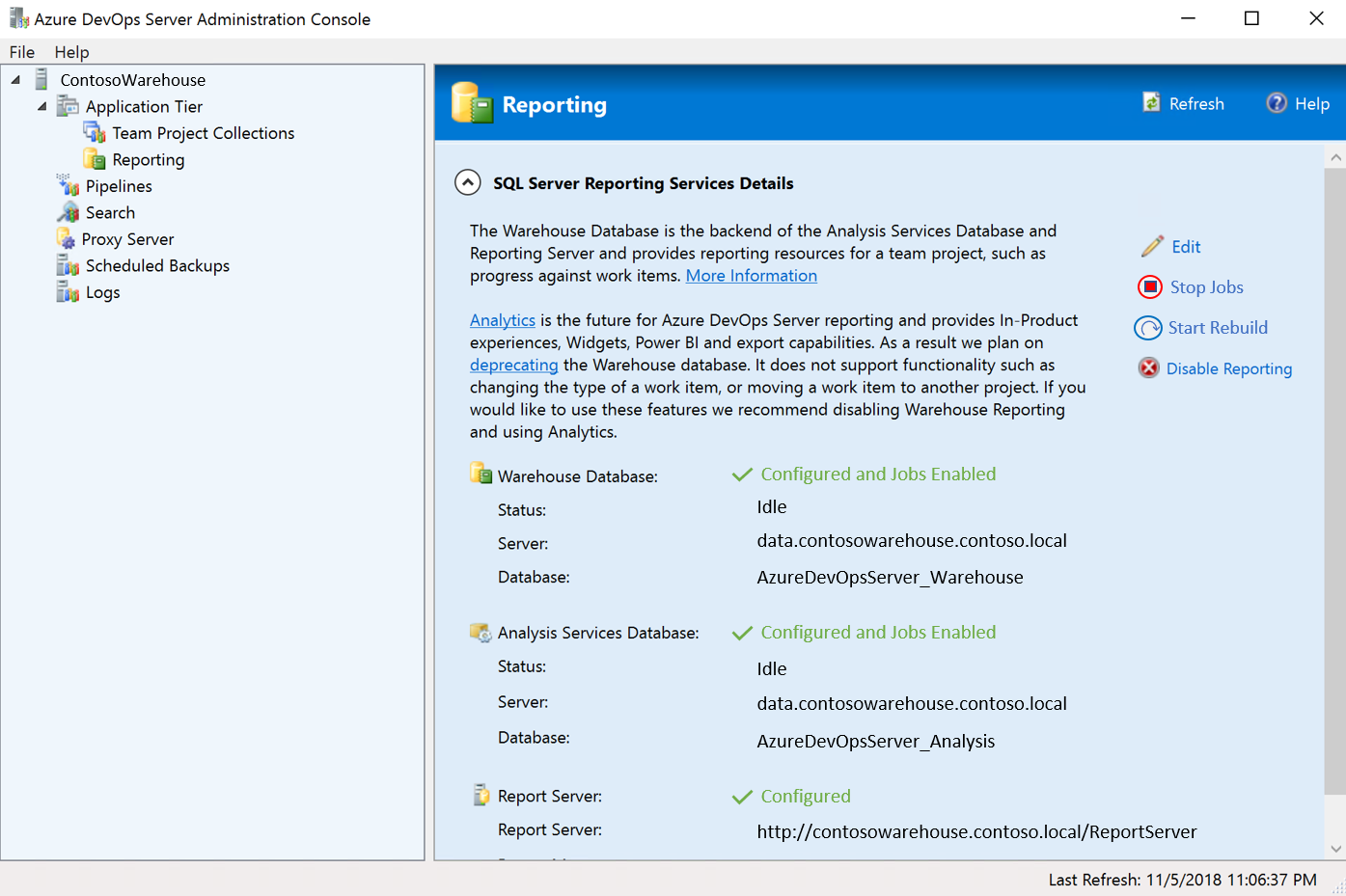The image size is (1346, 896).
Task: Click the Report Server icon
Action: [481, 795]
